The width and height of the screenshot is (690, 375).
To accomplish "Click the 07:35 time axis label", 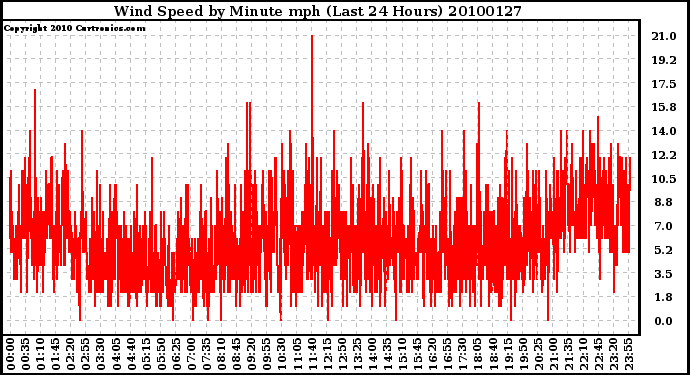I will (x=206, y=355).
